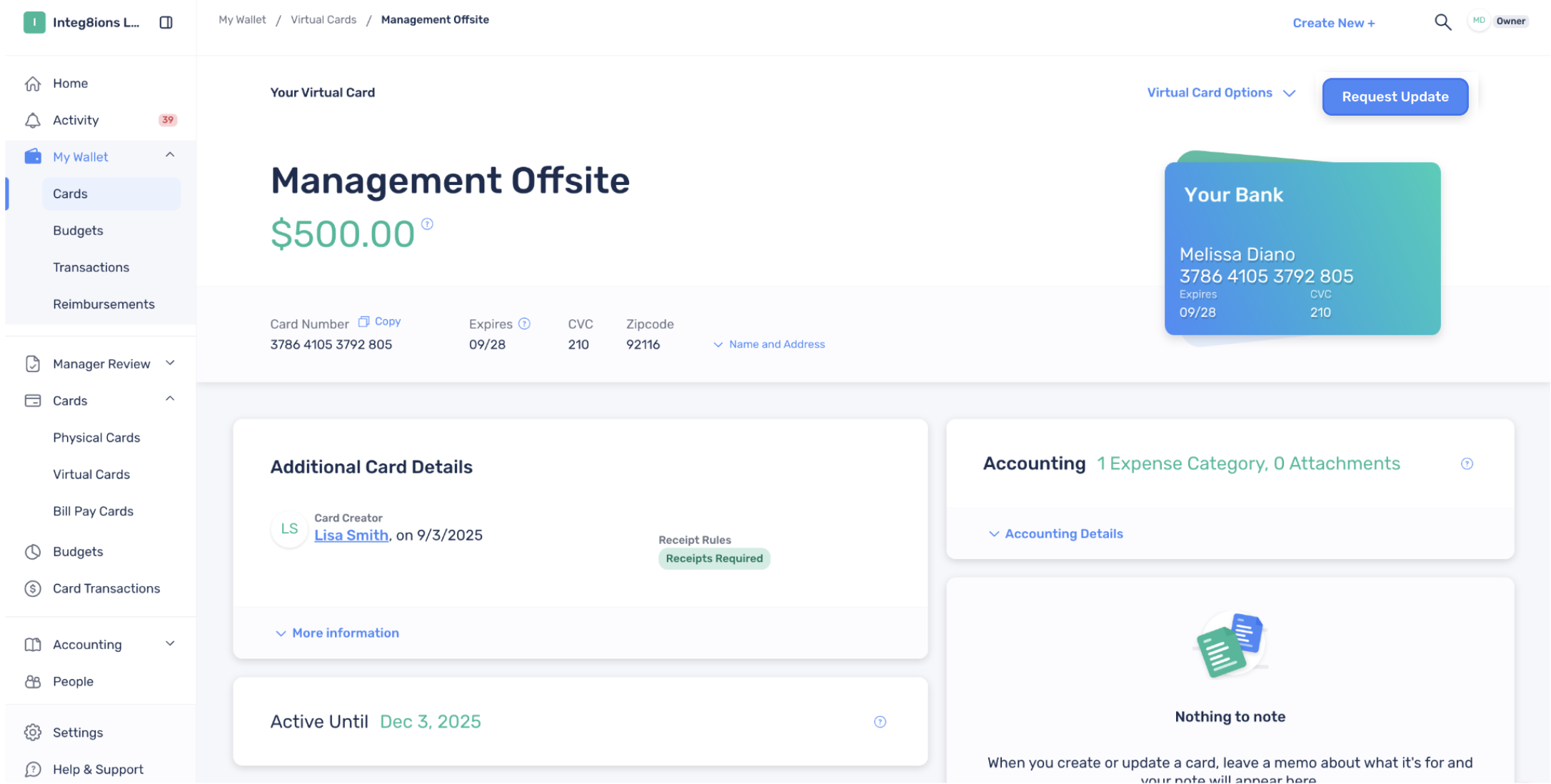Click the Manager Review document icon
This screenshot has width=1551, height=784.
coord(33,364)
